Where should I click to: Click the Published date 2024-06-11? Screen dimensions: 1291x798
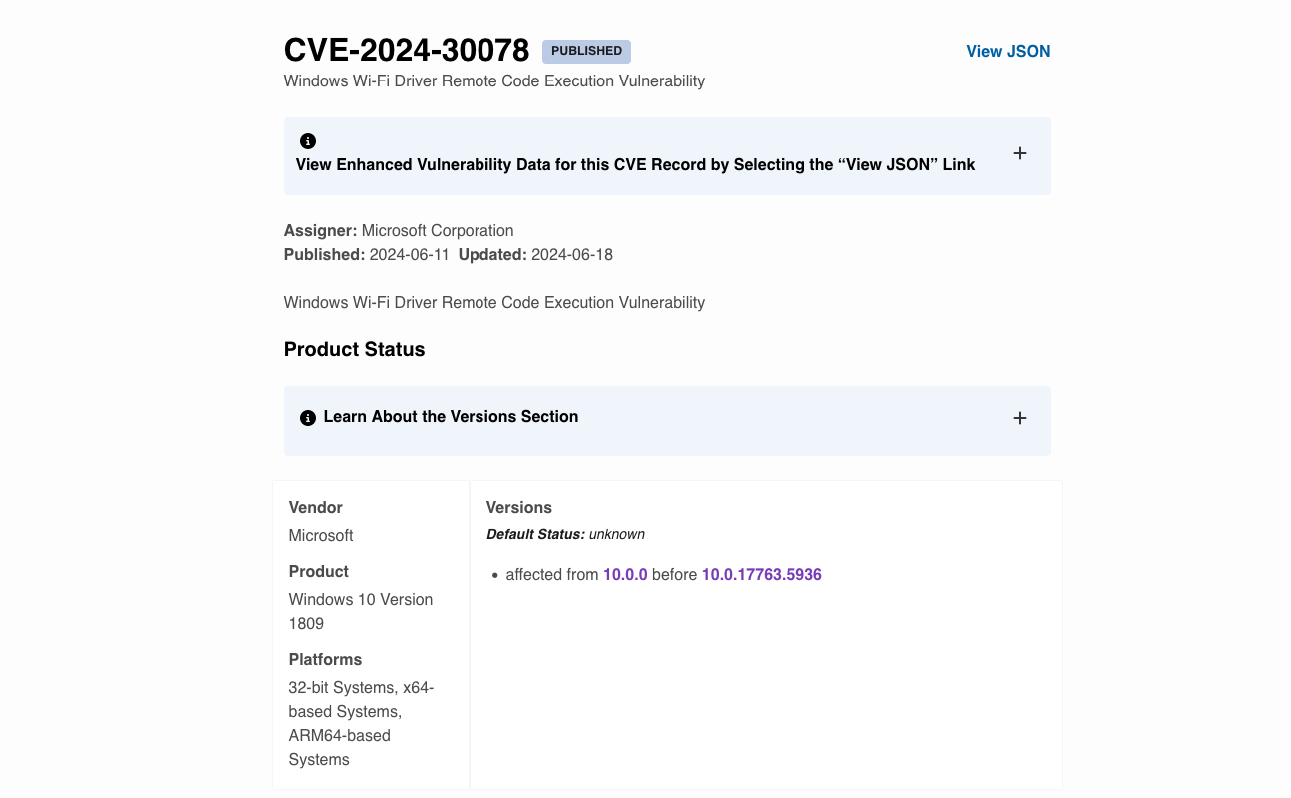pyautogui.click(x=411, y=254)
